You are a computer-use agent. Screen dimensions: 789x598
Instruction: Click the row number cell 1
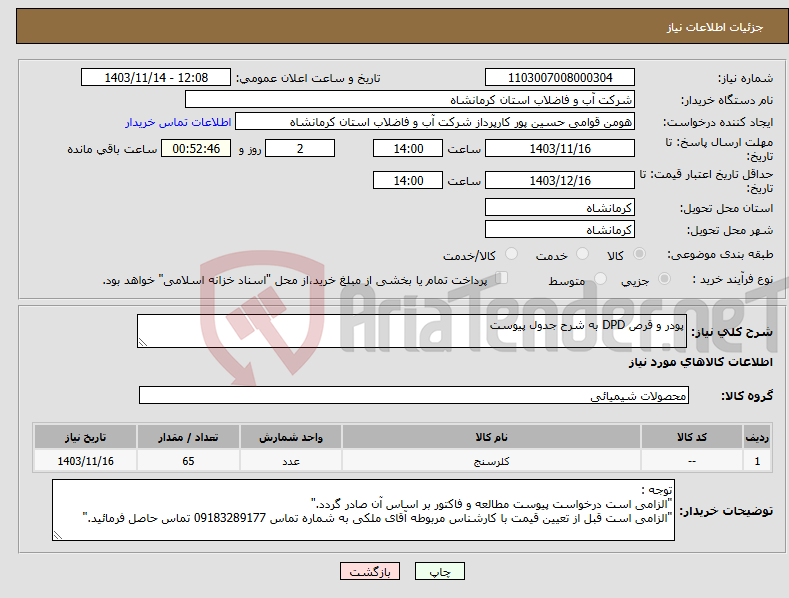(757, 461)
